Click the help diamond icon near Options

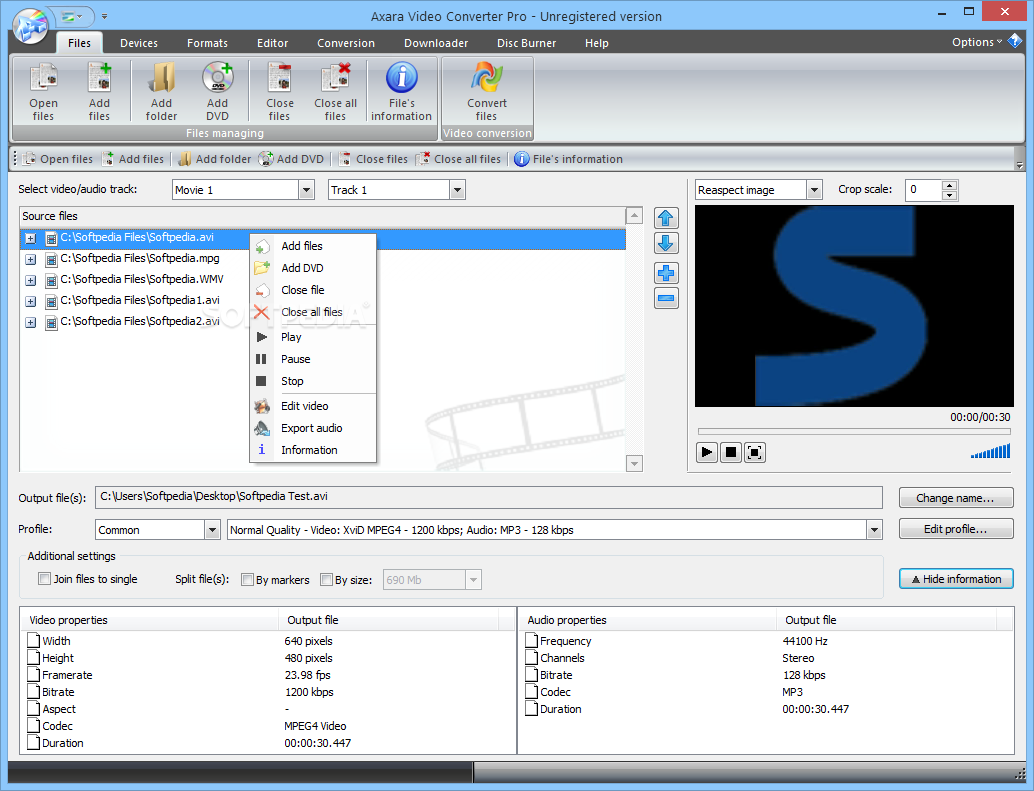[x=1015, y=41]
